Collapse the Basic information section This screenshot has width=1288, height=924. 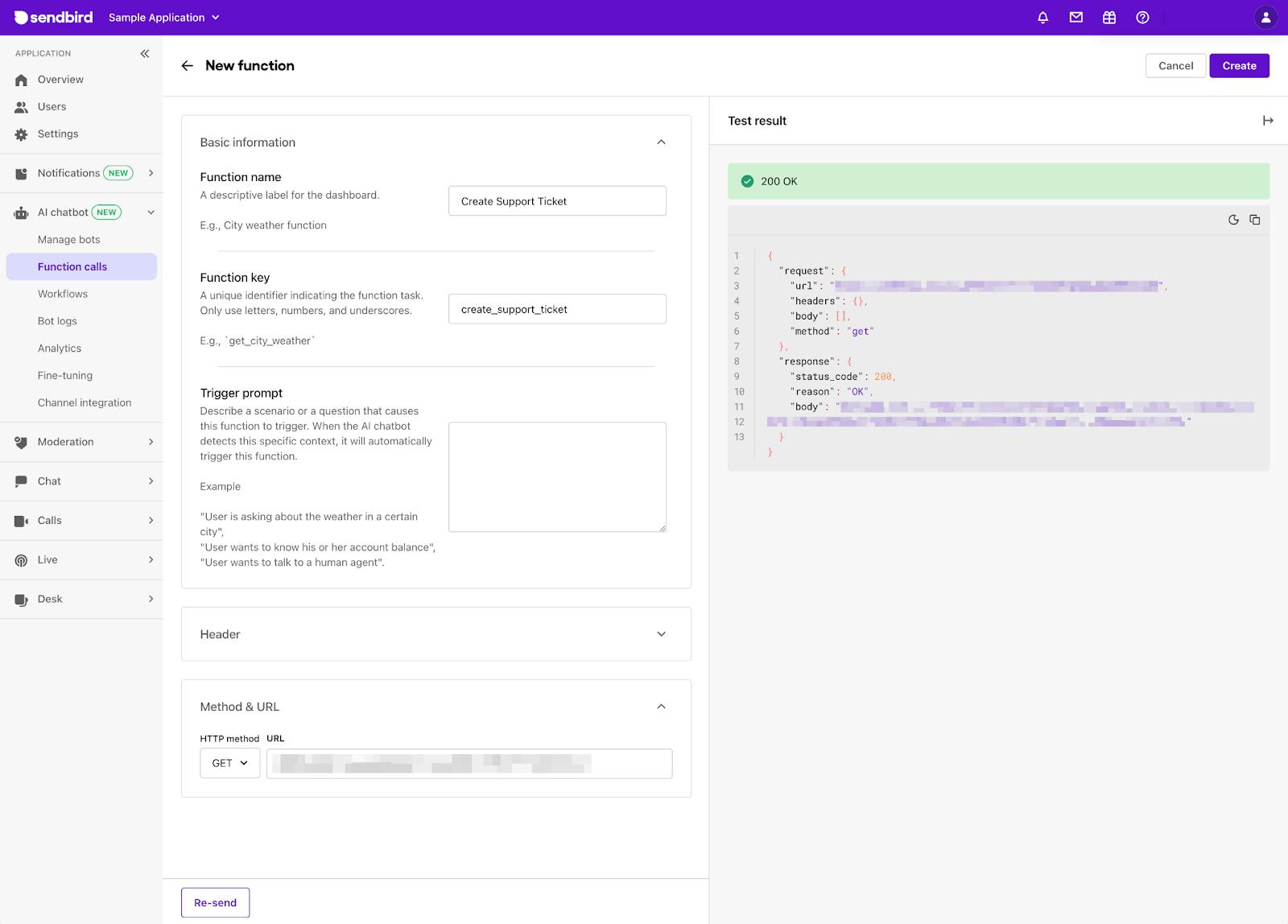[x=661, y=141]
